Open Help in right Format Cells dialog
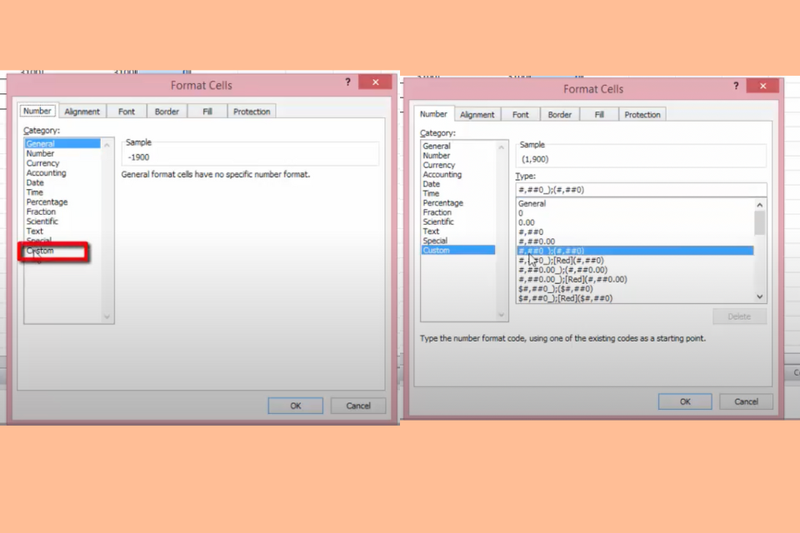The image size is (800, 533). tap(736, 86)
